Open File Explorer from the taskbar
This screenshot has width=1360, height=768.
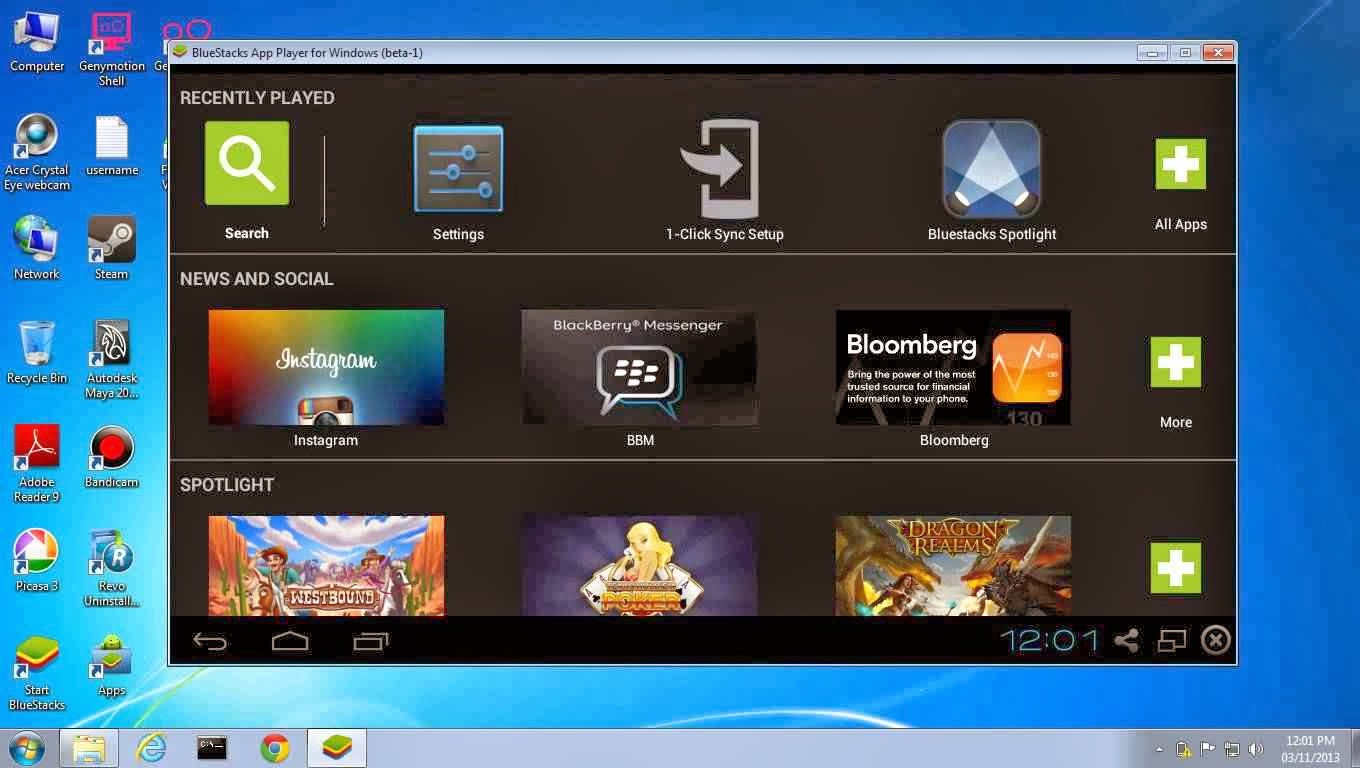(x=89, y=748)
